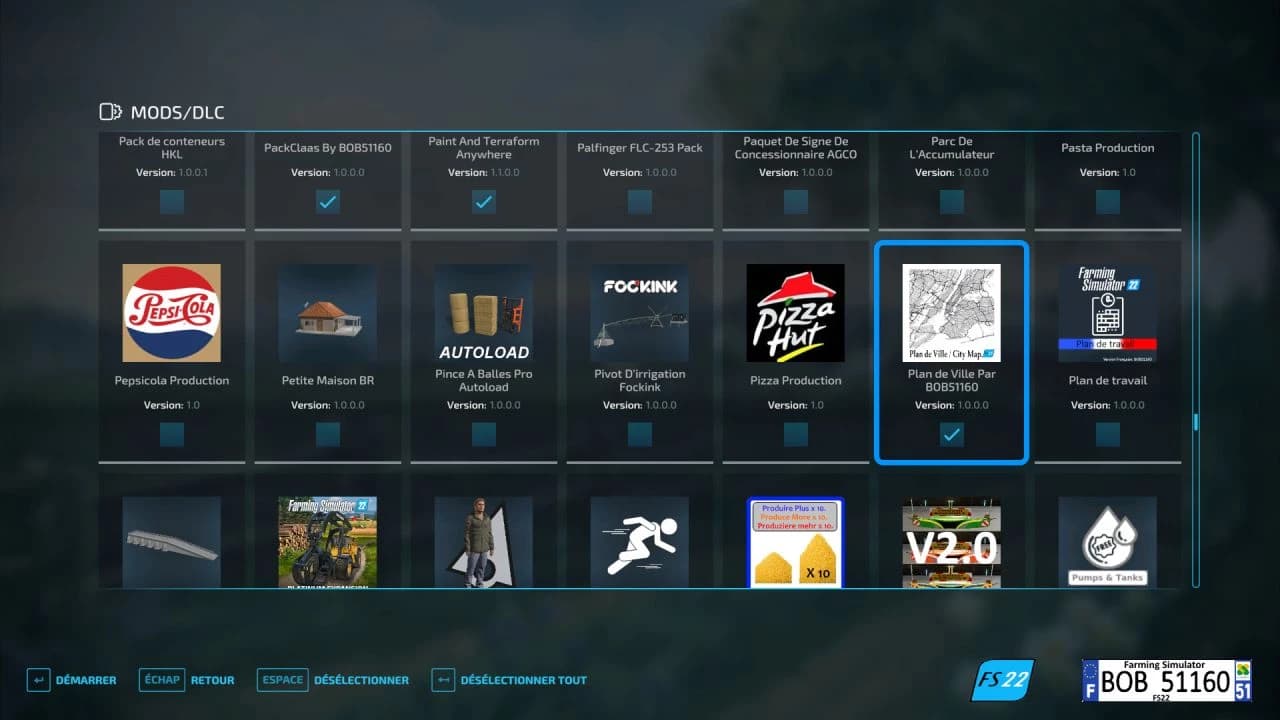The height and width of the screenshot is (720, 1280).
Task: Check the Pizza Production checkbox
Action: 796,434
